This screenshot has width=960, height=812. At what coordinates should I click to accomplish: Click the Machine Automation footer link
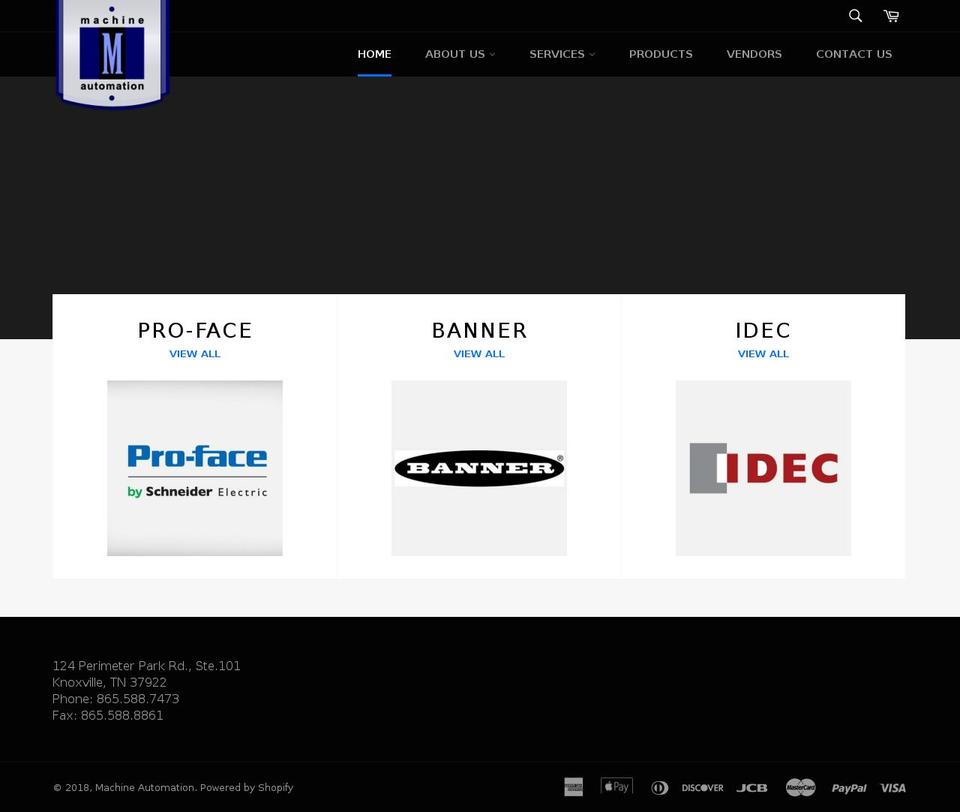pyautogui.click(x=144, y=788)
